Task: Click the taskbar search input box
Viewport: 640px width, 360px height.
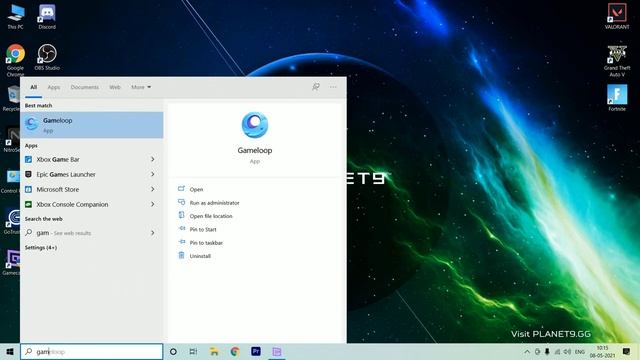Action: click(x=91, y=351)
